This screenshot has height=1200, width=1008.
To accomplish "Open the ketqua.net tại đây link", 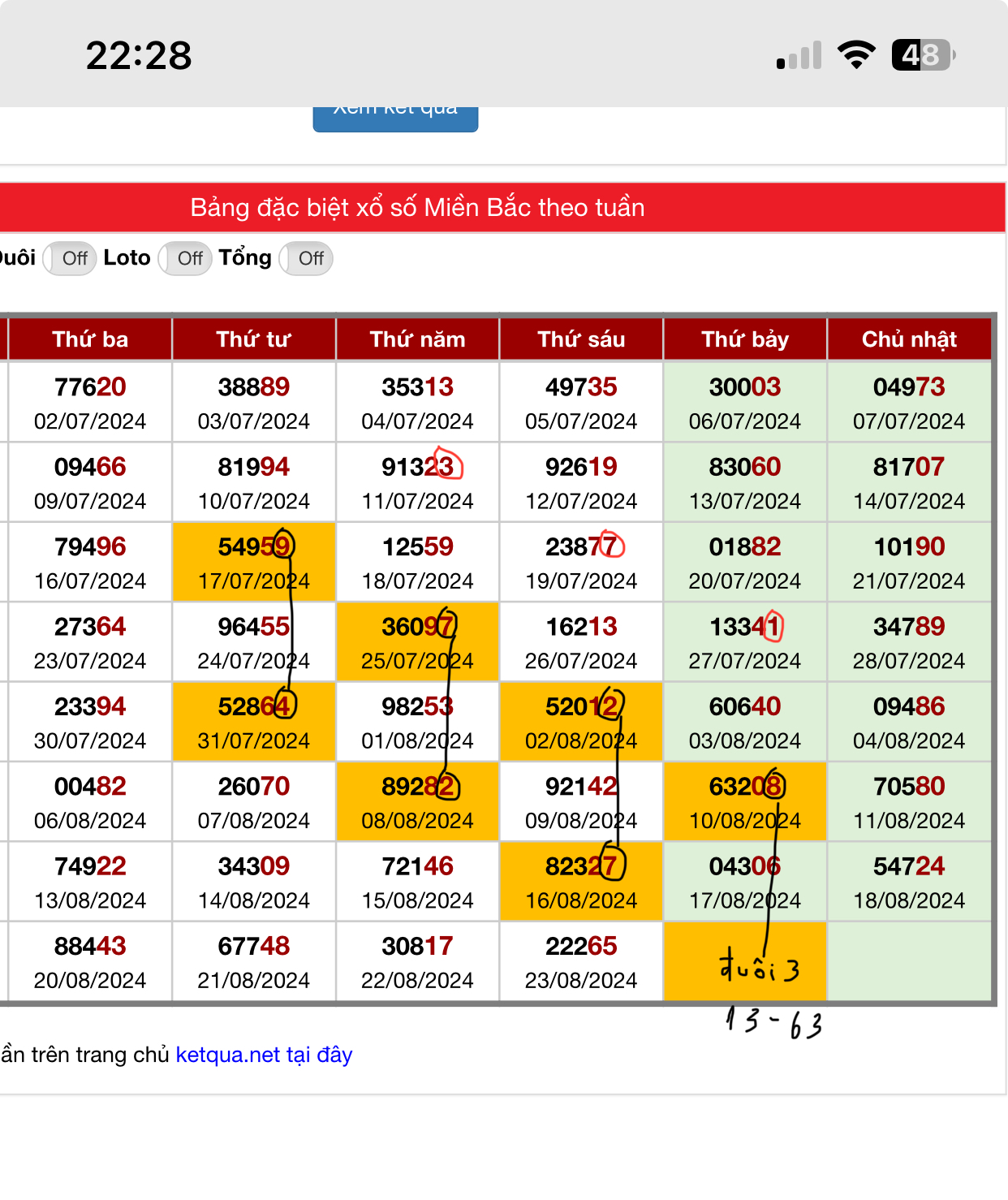I will pyautogui.click(x=264, y=1055).
